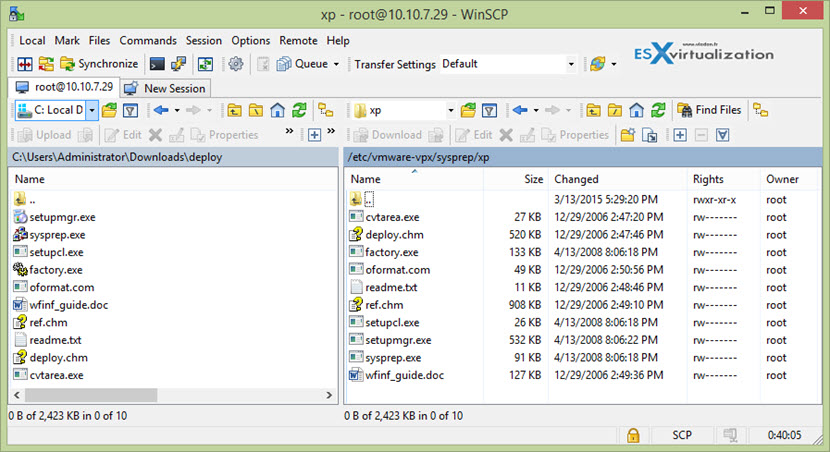Select local file wfinf_guide.doc
The width and height of the screenshot is (830, 452).
click(x=68, y=305)
